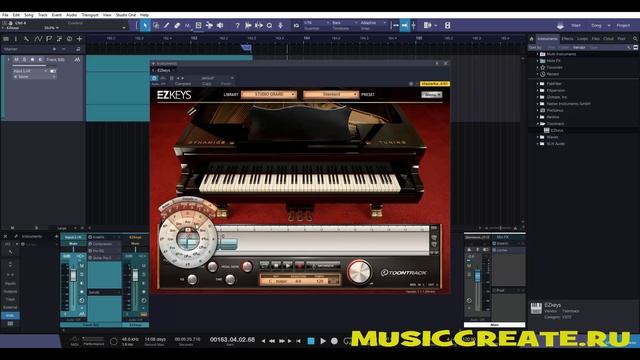Open the Song menu
This screenshot has height=360, width=640.
[x=29, y=15]
